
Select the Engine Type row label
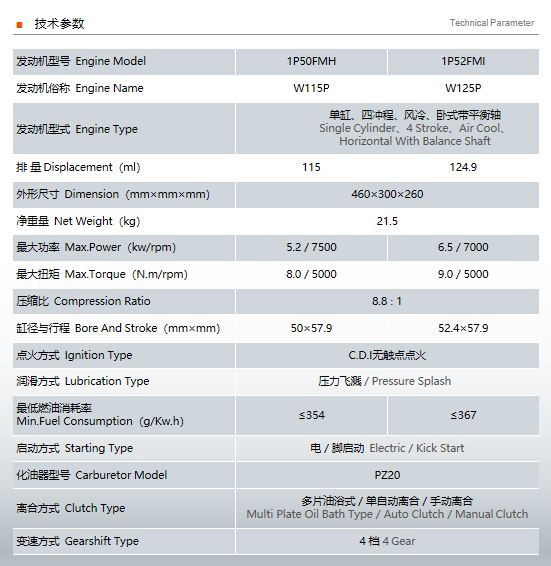[x=77, y=129]
